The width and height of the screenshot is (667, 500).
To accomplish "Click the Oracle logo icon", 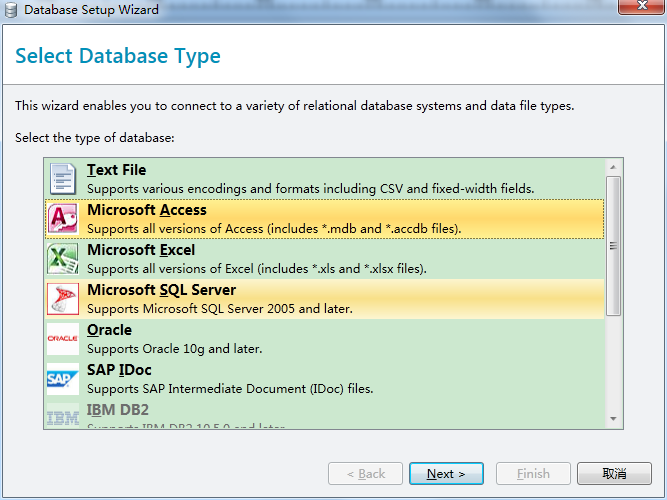I will click(x=63, y=339).
